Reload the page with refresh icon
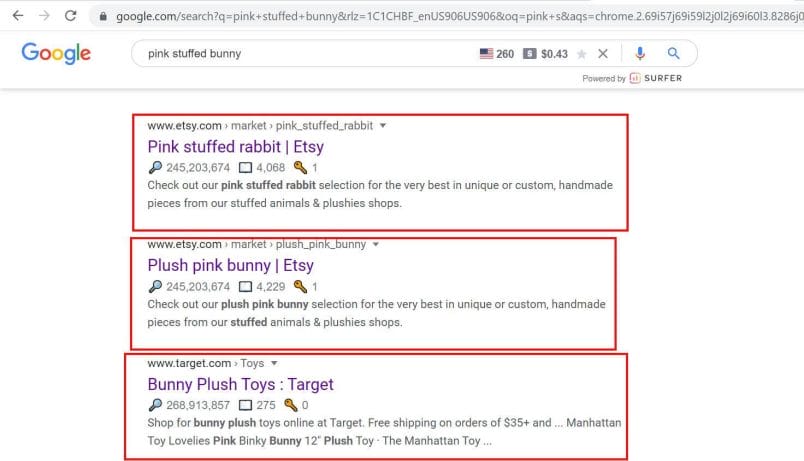Screen dimensions: 804x461 click(x=71, y=16)
